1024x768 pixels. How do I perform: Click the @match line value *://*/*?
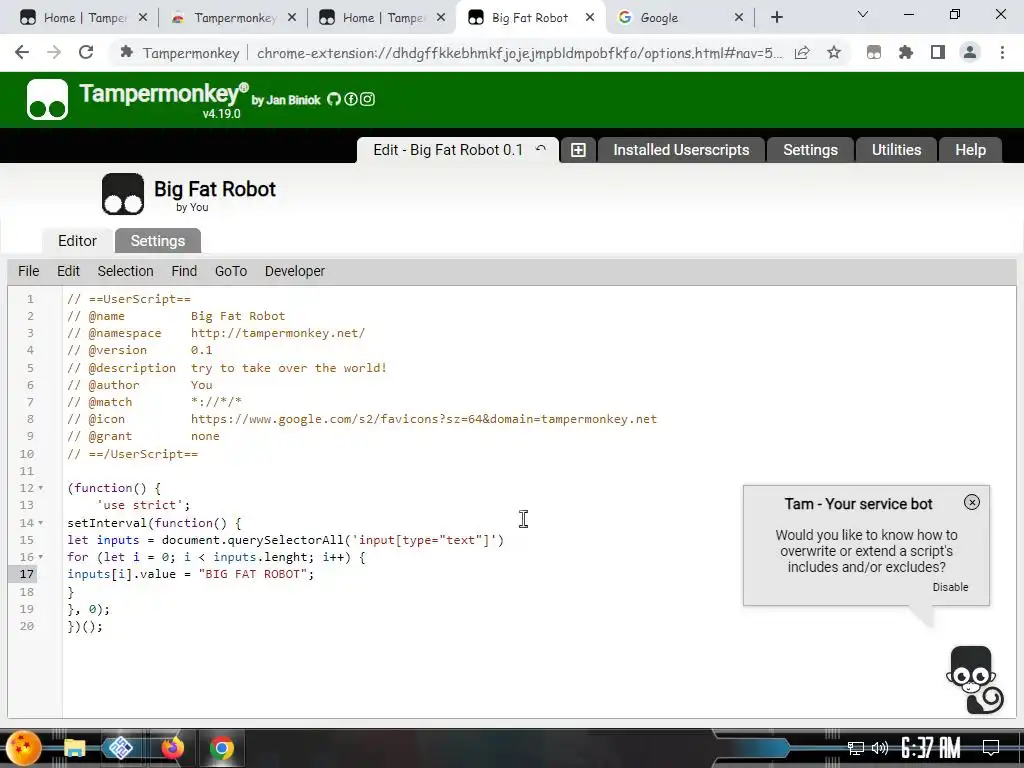(x=216, y=402)
